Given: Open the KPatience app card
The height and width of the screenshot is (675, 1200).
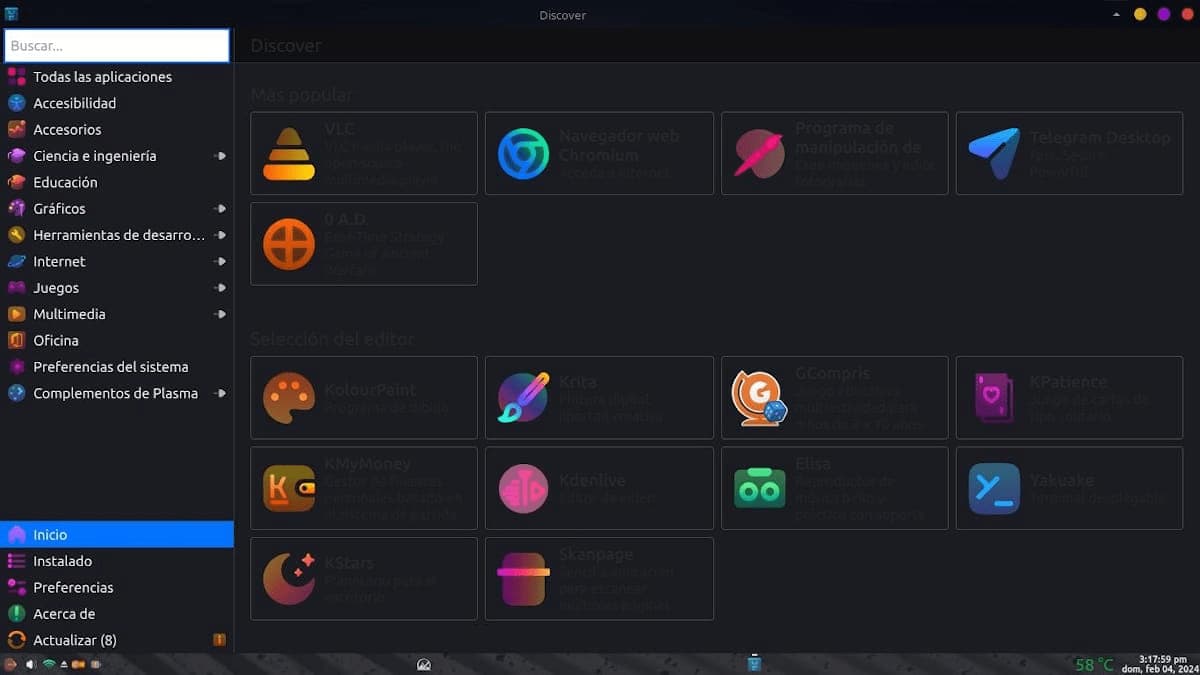Looking at the screenshot, I should click(1069, 397).
